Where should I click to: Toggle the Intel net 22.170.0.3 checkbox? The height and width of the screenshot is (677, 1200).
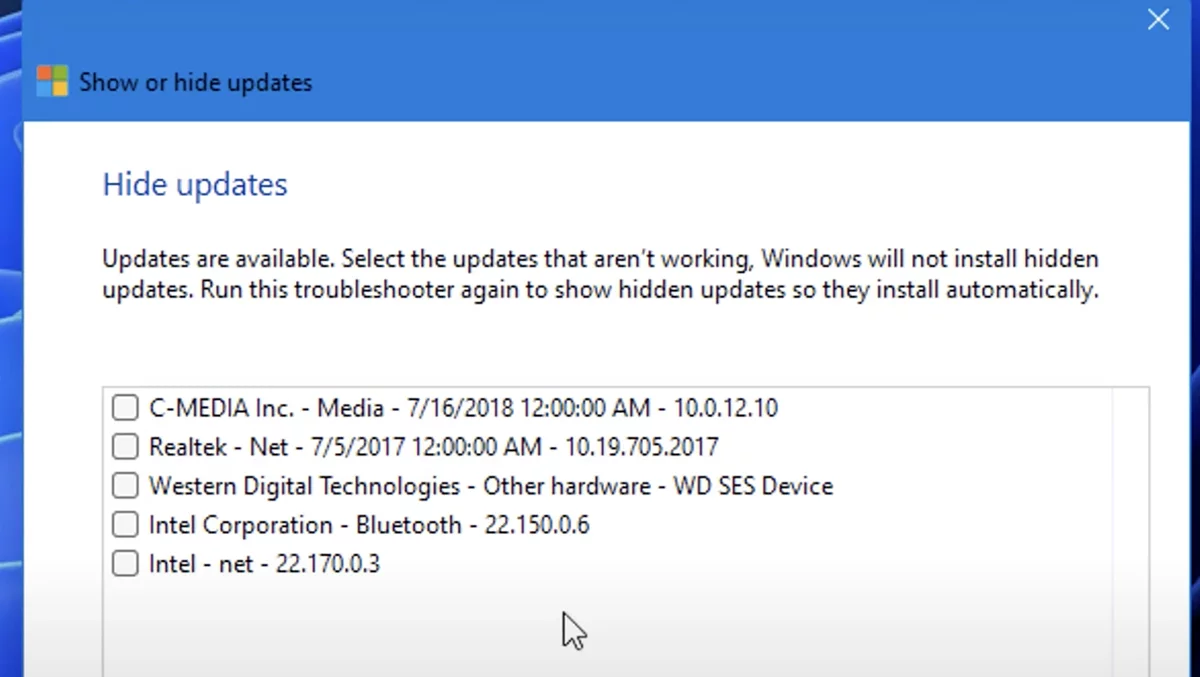click(125, 564)
